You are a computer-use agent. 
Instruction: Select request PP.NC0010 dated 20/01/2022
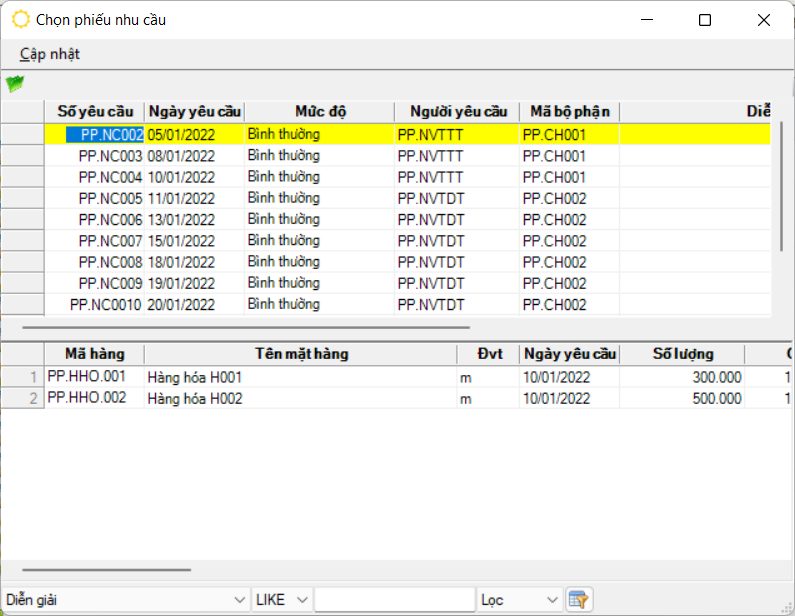[105, 305]
